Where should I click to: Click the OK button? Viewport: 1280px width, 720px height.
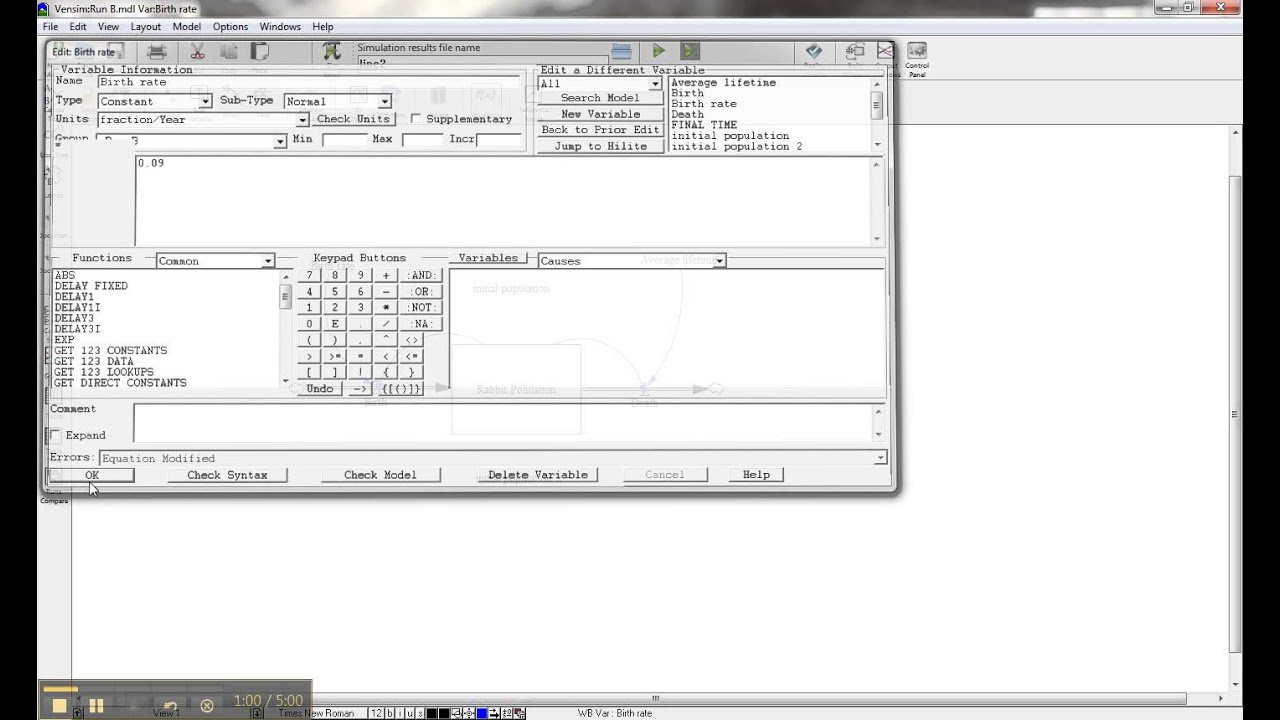92,475
